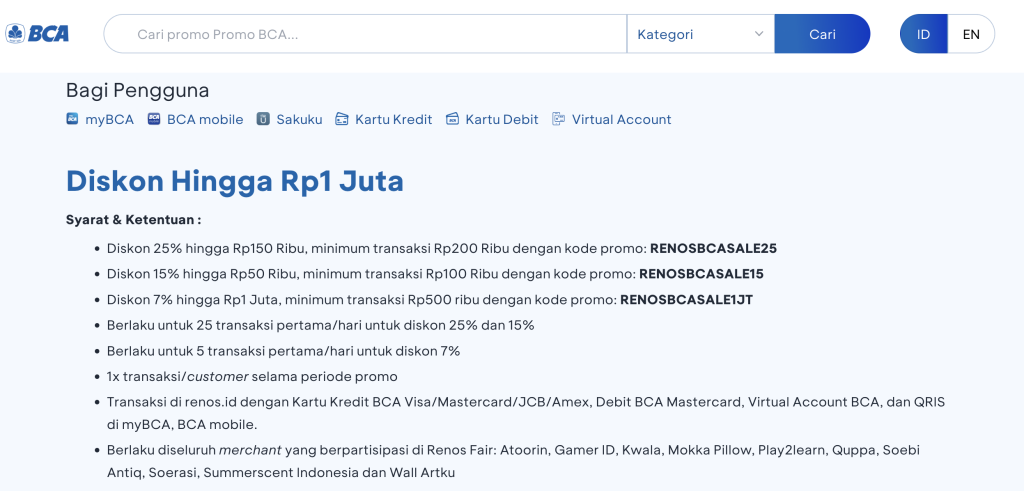
Task: Click the line listing Renos Fair merchants
Action: [513, 461]
